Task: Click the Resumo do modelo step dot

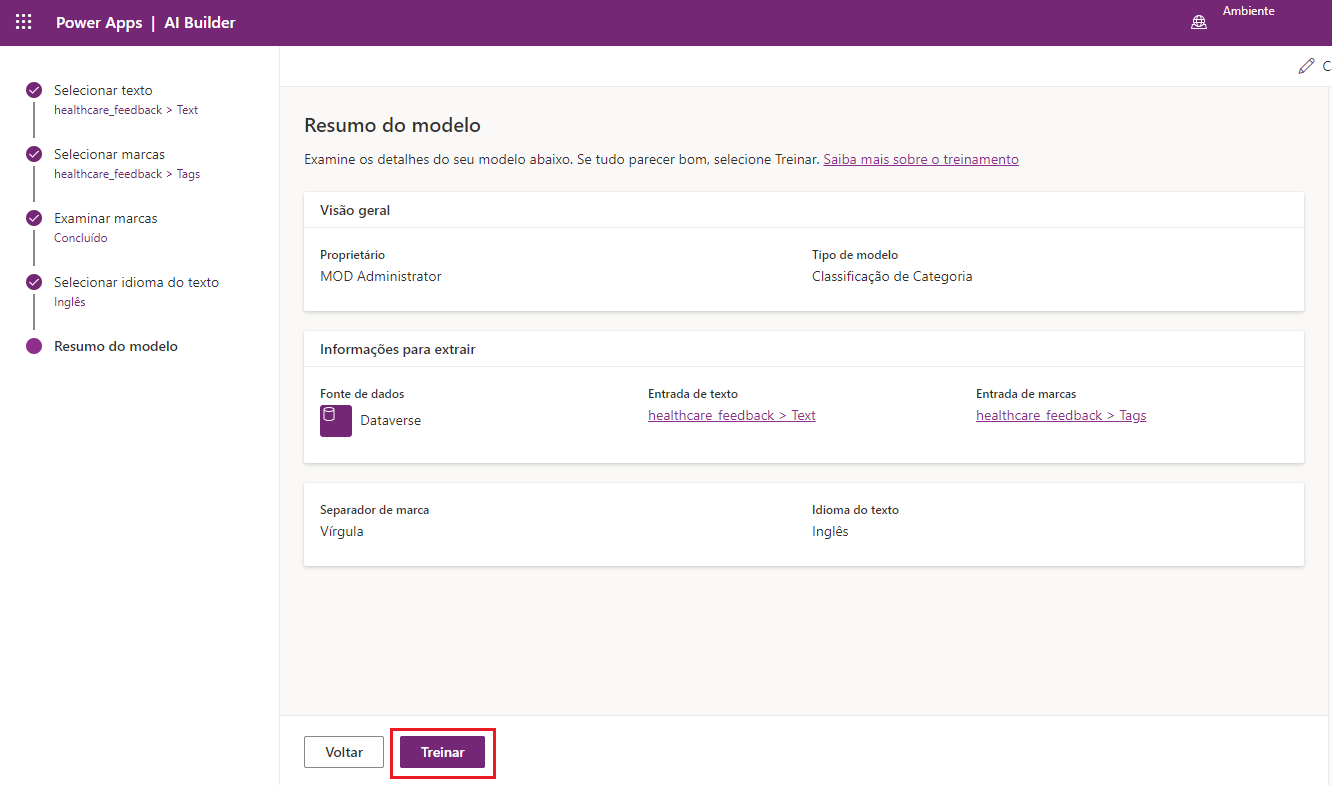Action: (34, 346)
